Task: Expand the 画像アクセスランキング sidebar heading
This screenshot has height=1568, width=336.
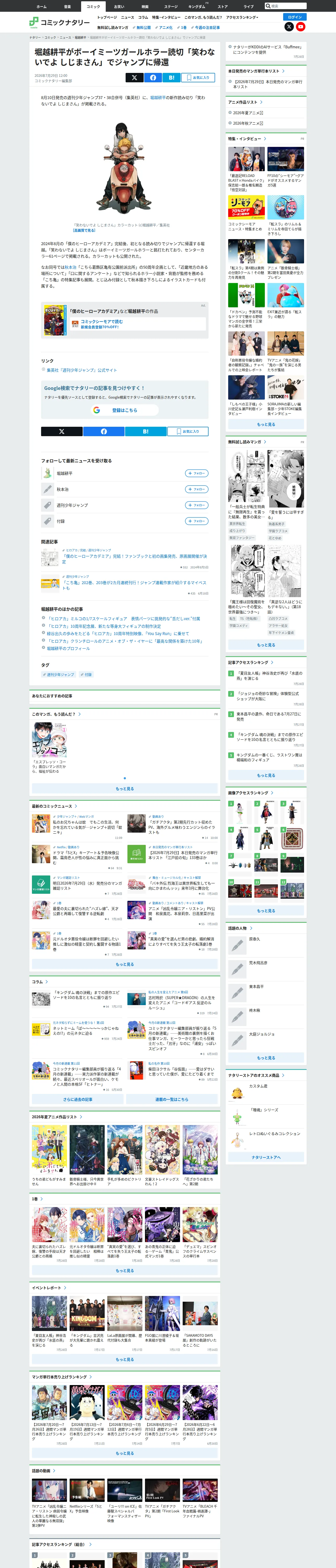Action: pos(272,793)
